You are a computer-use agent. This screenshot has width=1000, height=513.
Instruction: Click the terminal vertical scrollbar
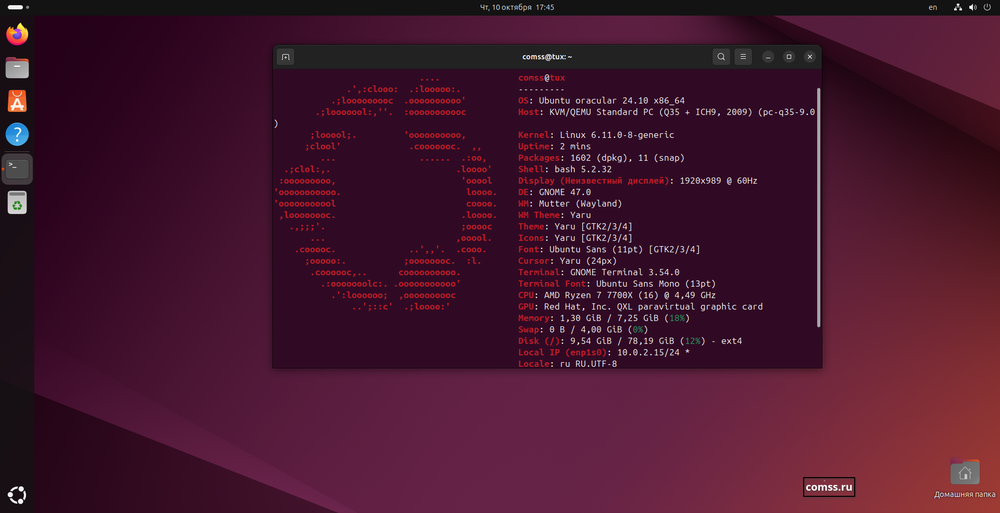(819, 208)
